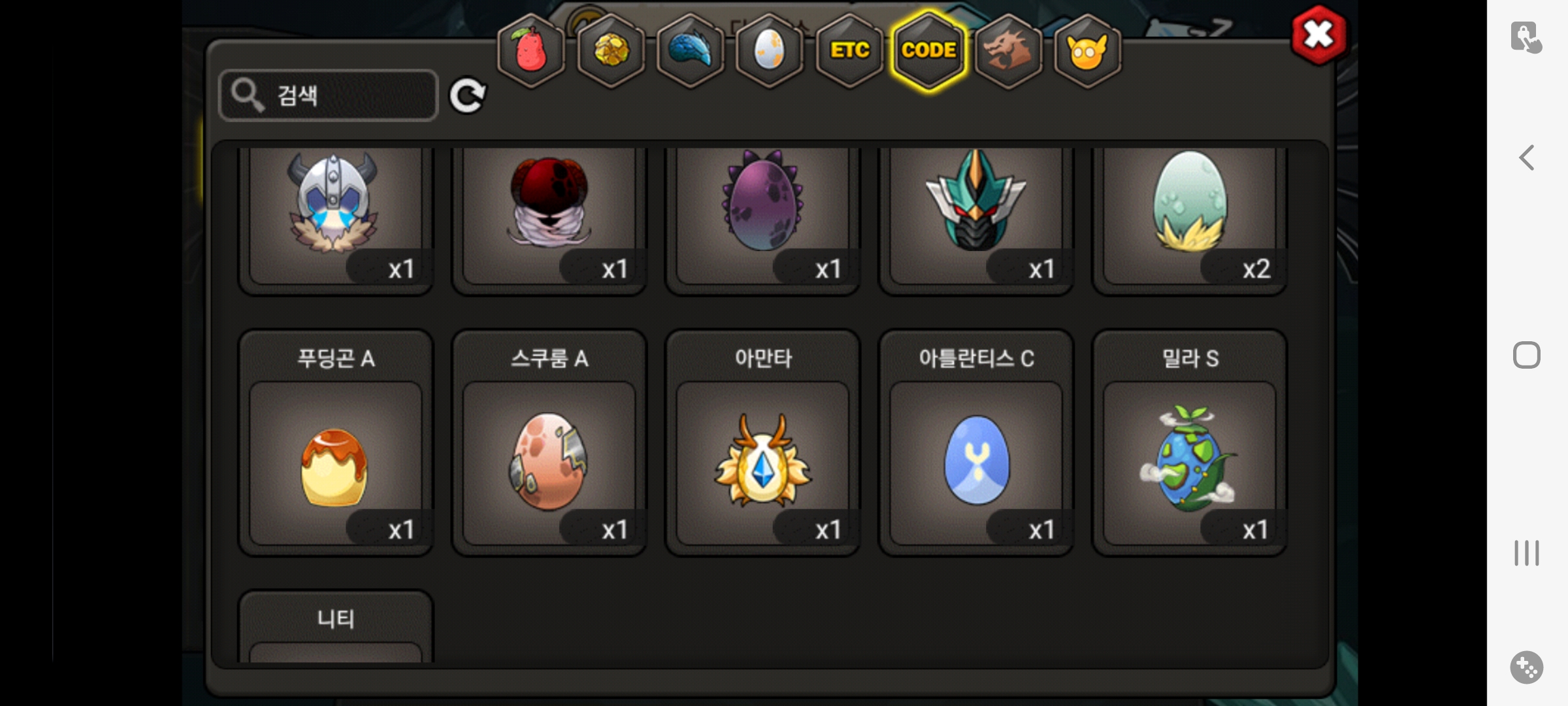Switch to the ETC tab
The image size is (1568, 706).
click(849, 50)
